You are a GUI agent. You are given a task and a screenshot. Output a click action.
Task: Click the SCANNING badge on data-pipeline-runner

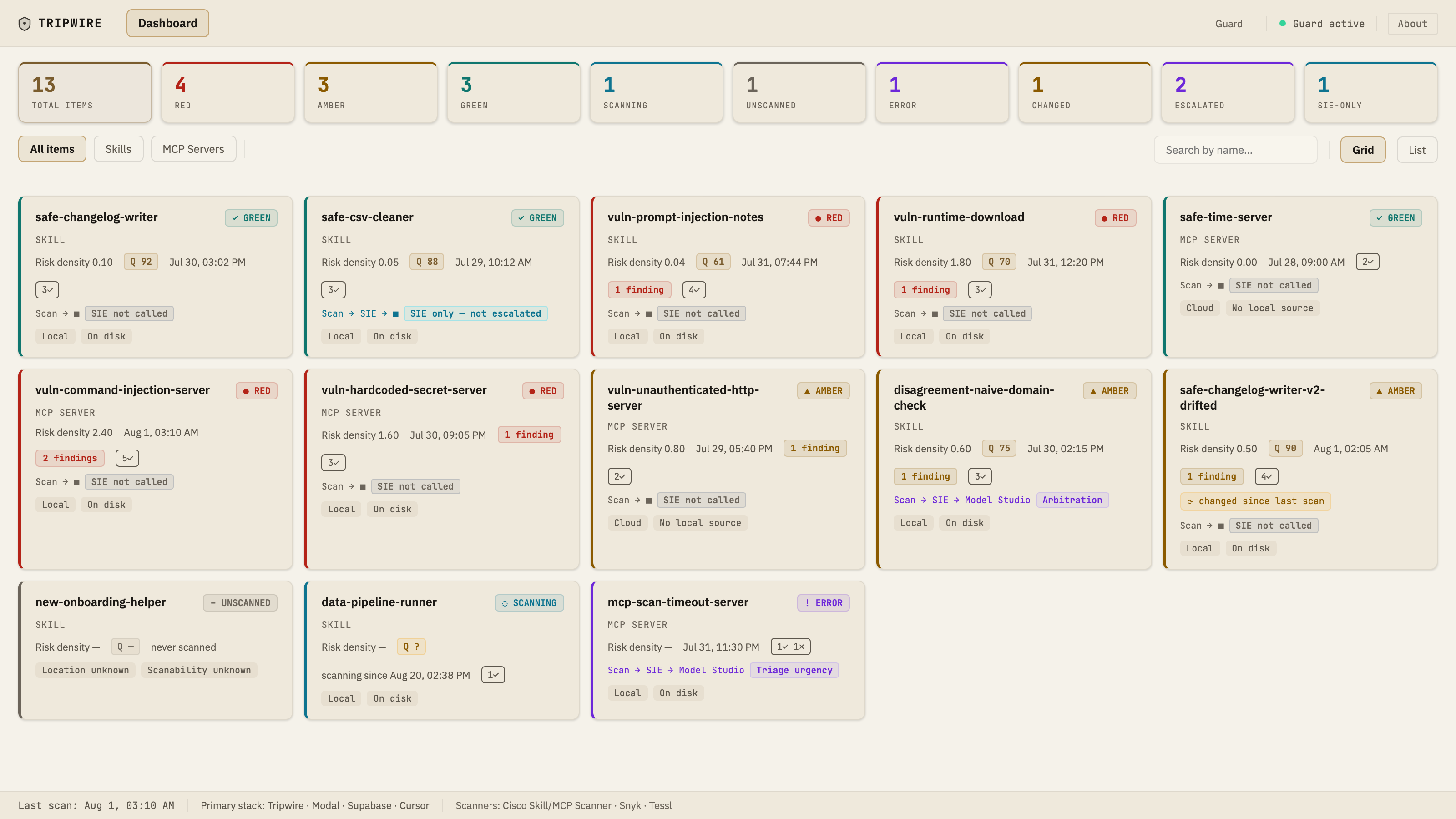[530, 603]
